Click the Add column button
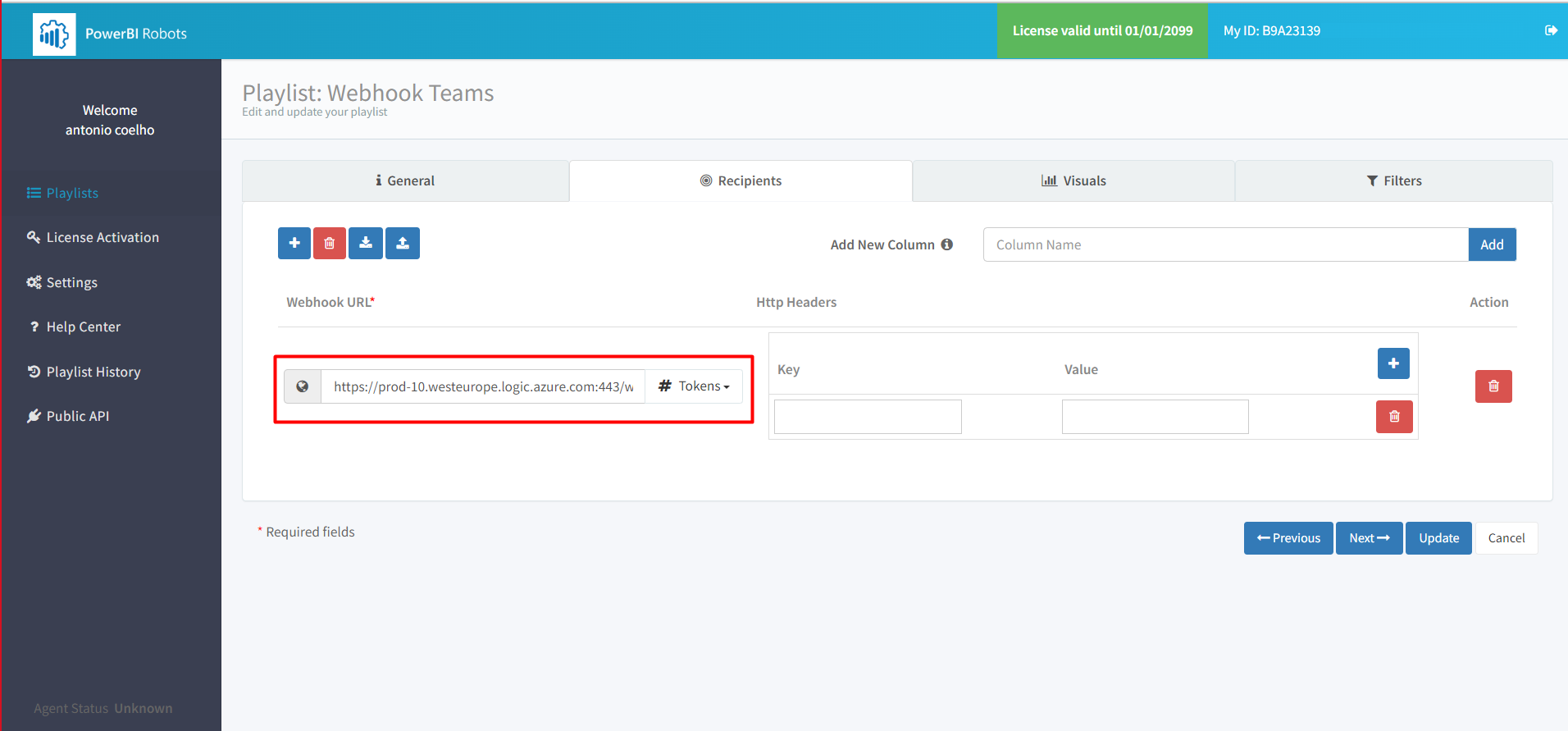The height and width of the screenshot is (731, 1568). point(1492,244)
